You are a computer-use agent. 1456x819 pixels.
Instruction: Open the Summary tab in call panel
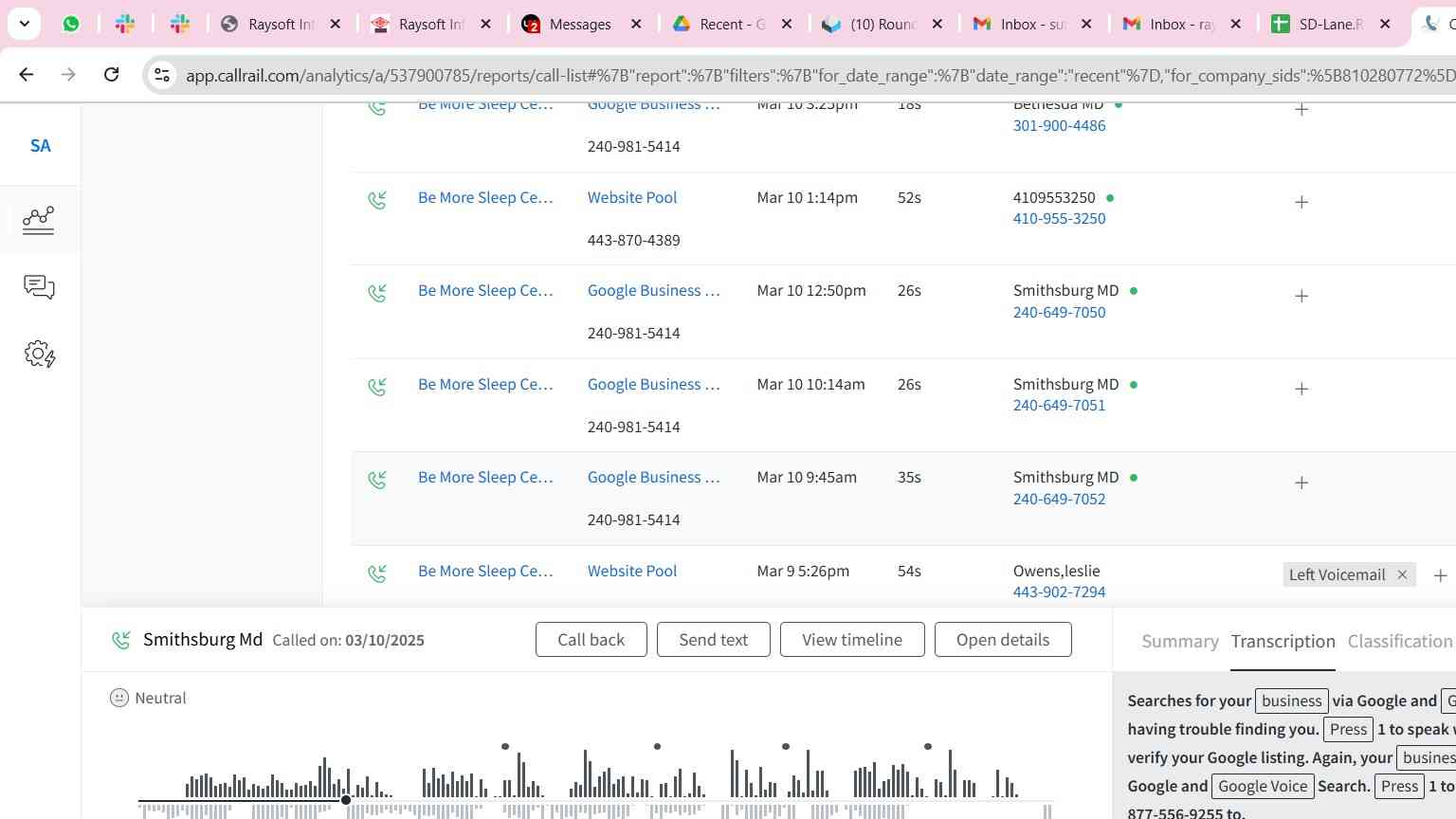tap(1180, 642)
